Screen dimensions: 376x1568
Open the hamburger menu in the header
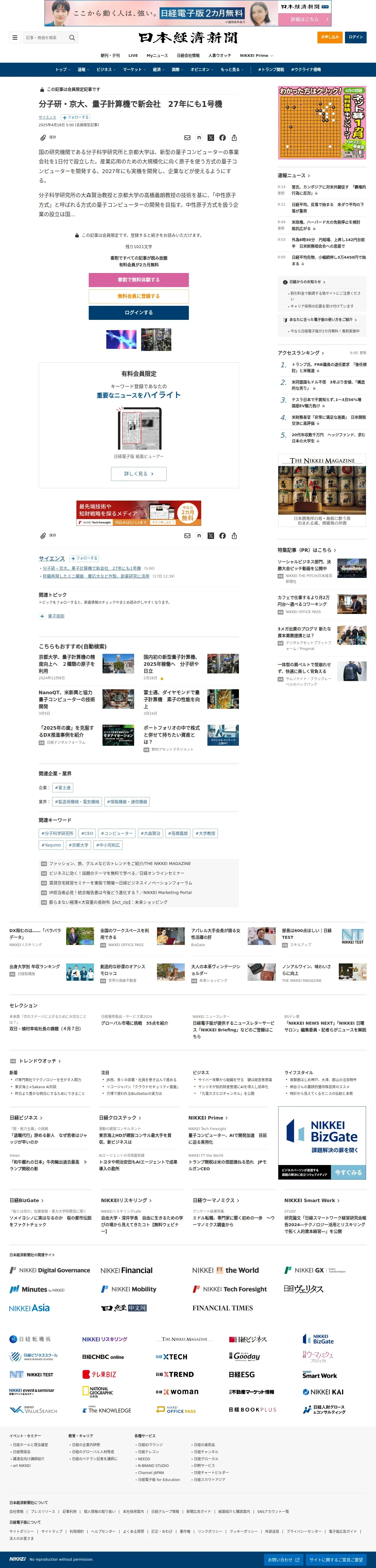(15, 37)
